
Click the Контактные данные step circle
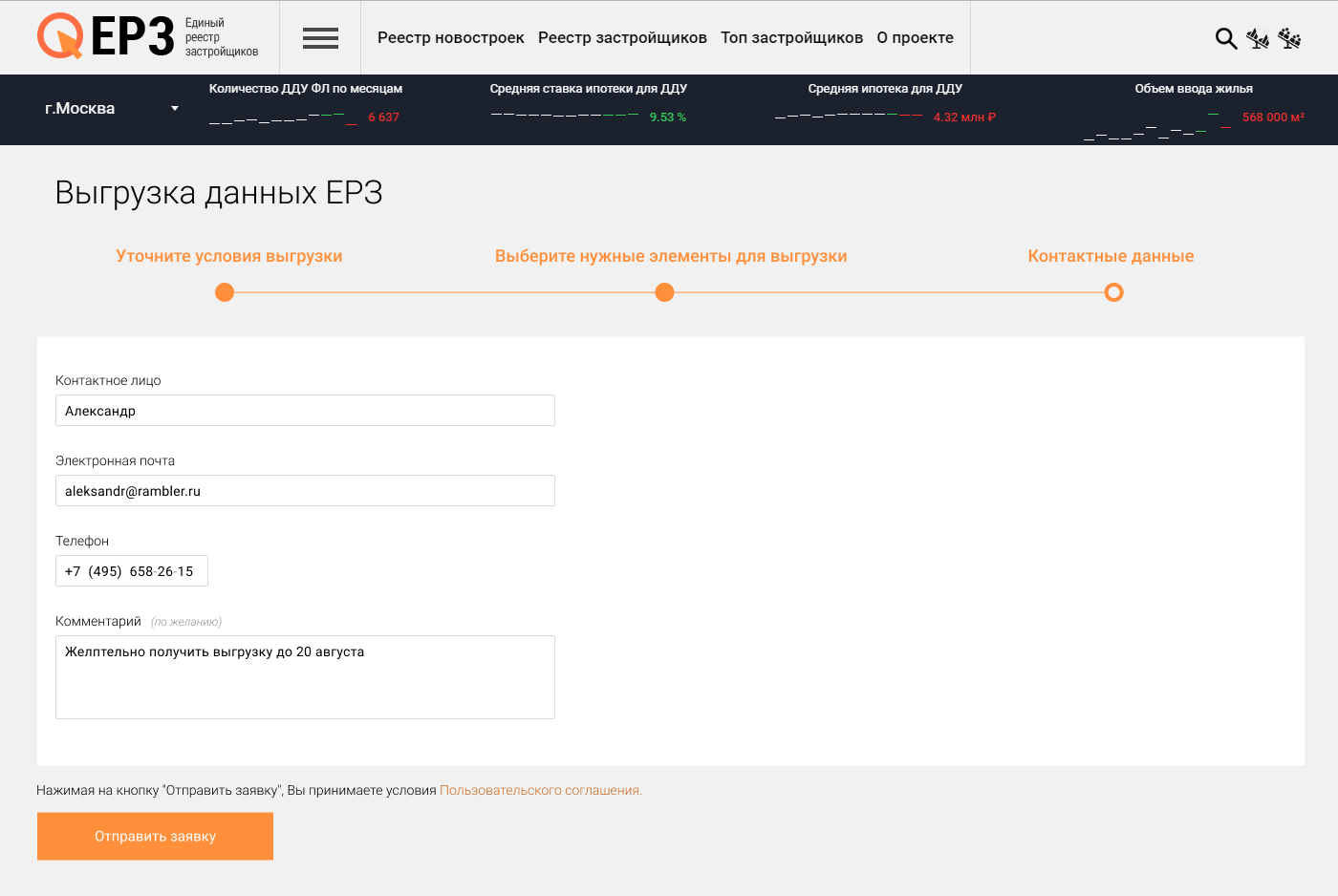(x=1113, y=292)
